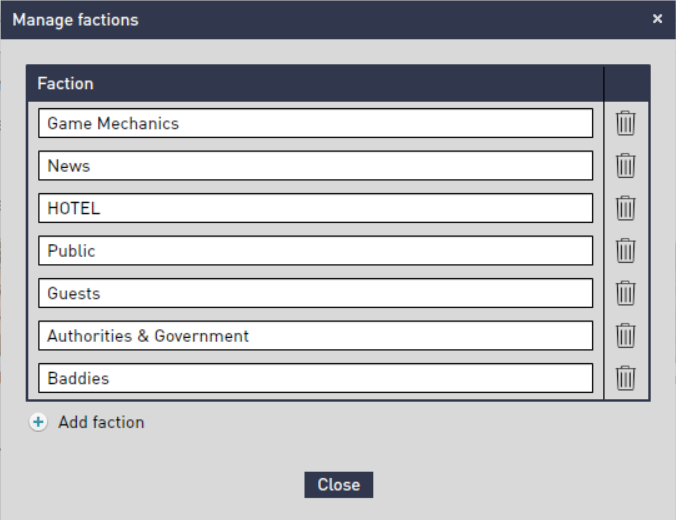Click the Add faction label
676x520 pixels.
(101, 422)
